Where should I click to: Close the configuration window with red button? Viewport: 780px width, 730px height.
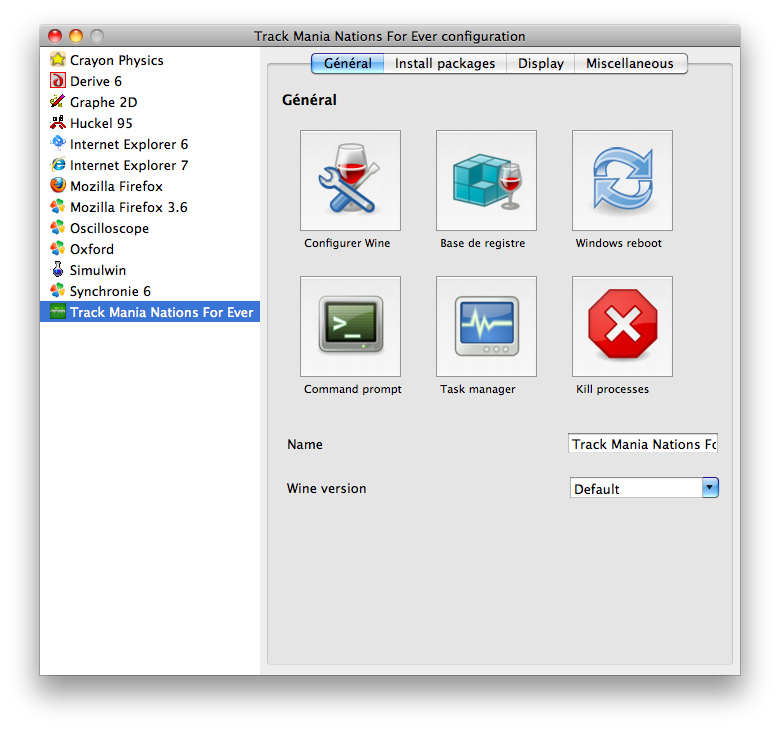[55, 36]
